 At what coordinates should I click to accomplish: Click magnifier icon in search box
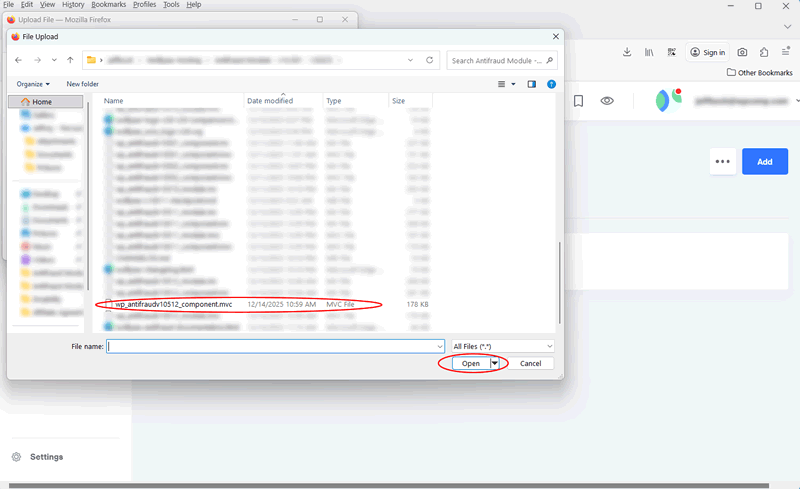tap(549, 60)
